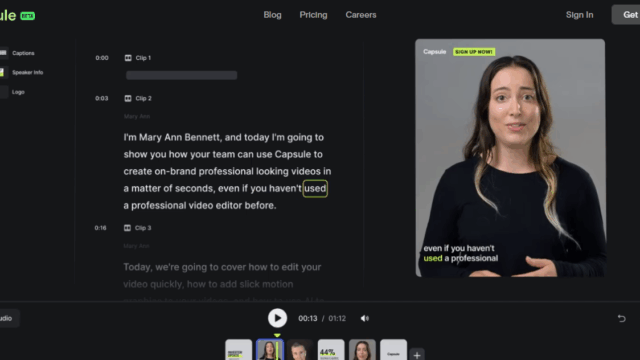The height and width of the screenshot is (360, 640).
Task: Play the video preview
Action: 277,318
